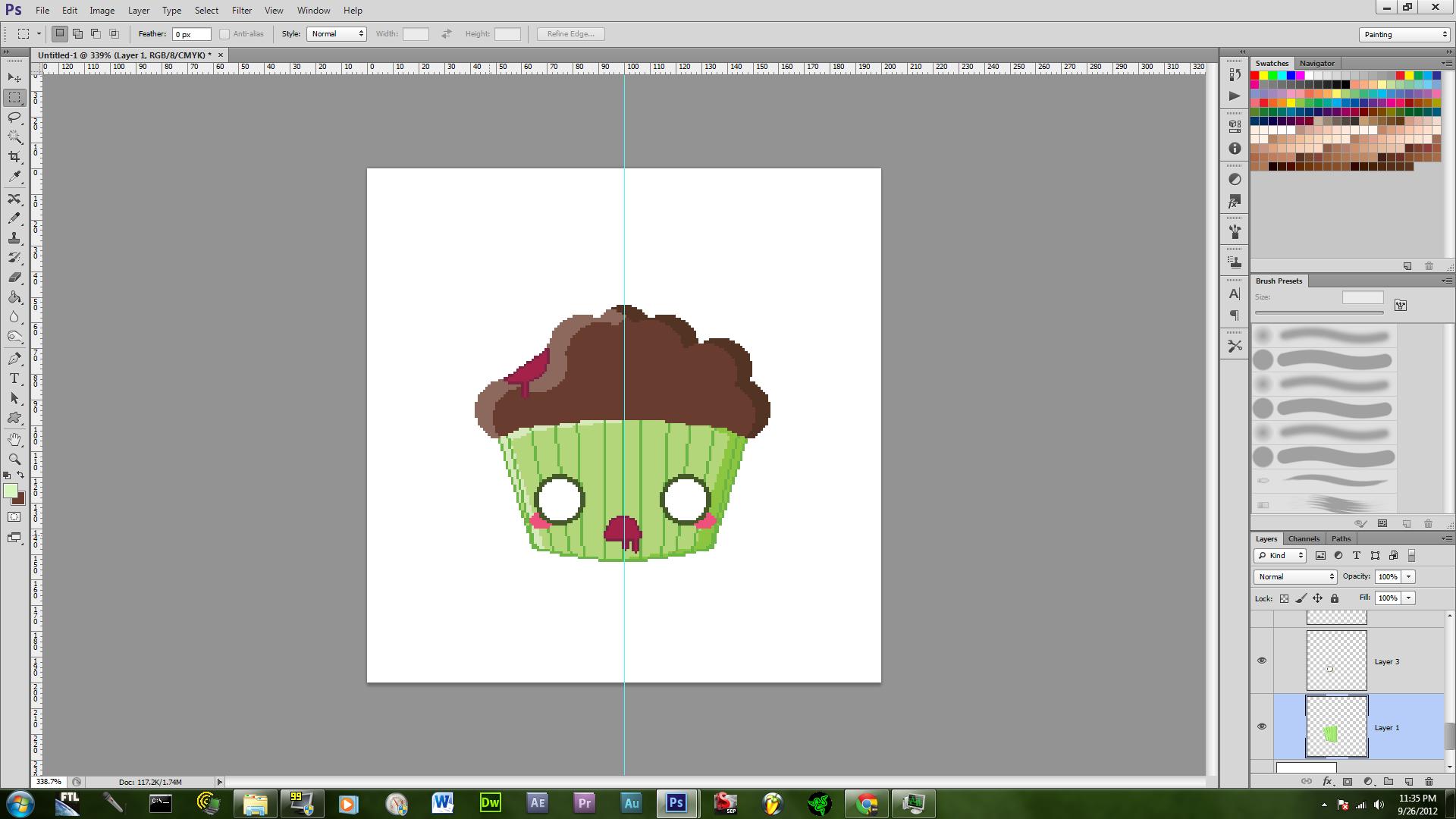Toggle lock position in Layers panel
The height and width of the screenshot is (819, 1456).
[x=1317, y=598]
